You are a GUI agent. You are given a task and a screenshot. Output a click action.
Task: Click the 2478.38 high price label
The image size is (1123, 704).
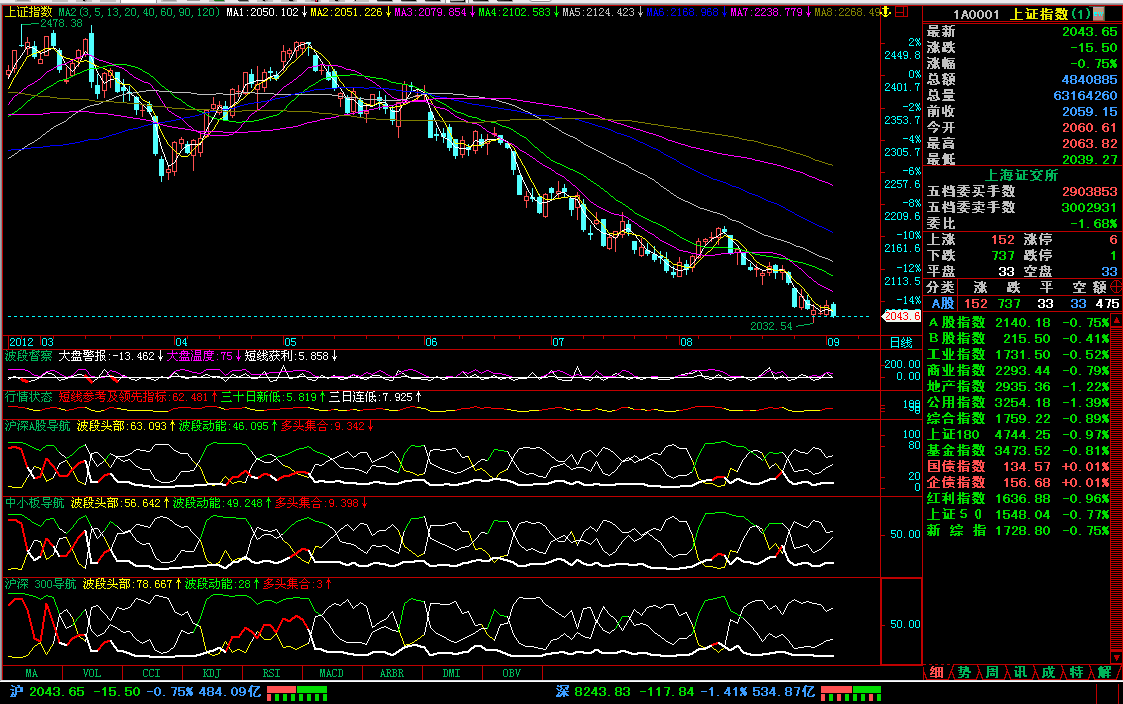[x=62, y=23]
